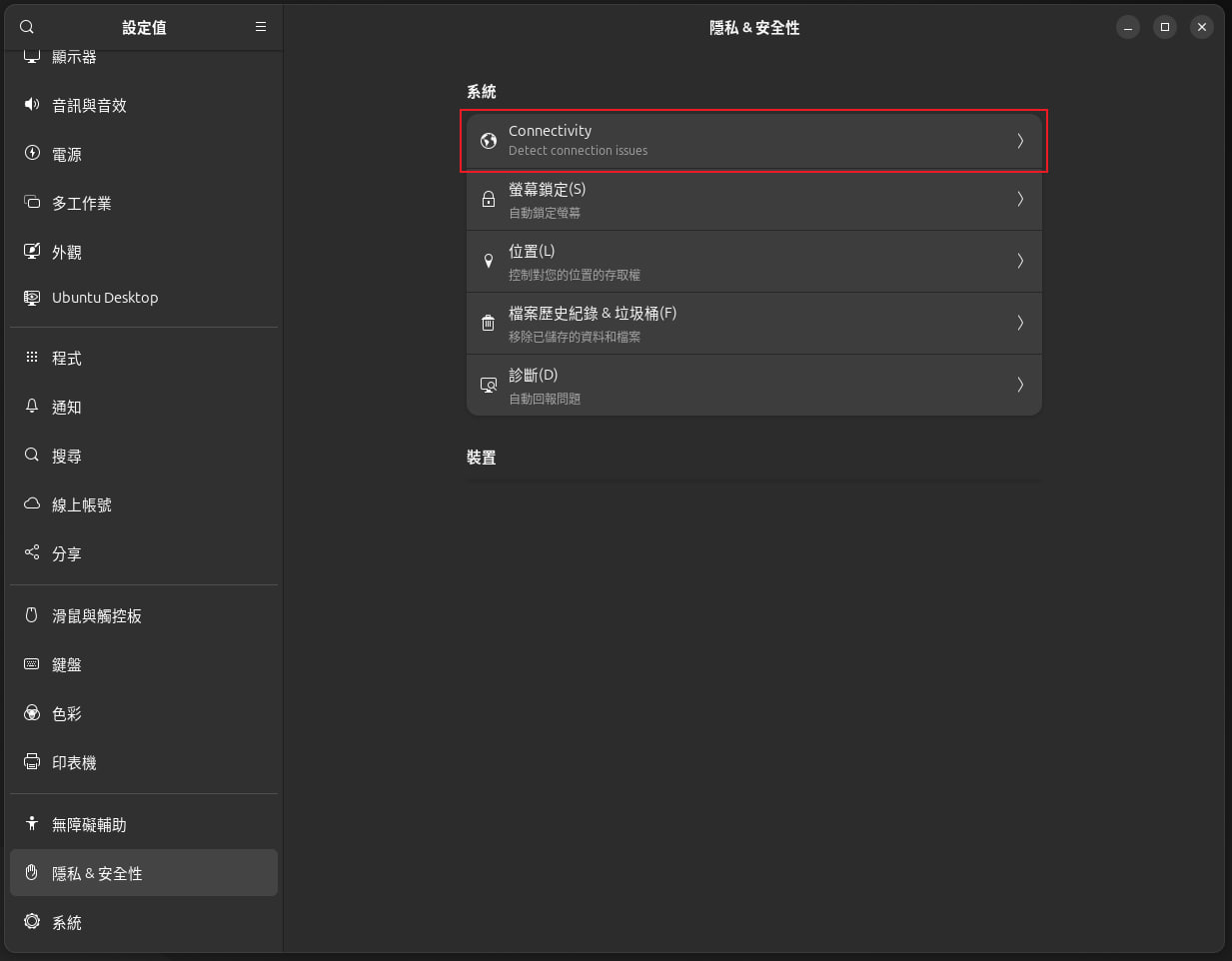Click the trash icon for 檔案歷史紀錄
This screenshot has height=961, width=1232.
tap(489, 323)
